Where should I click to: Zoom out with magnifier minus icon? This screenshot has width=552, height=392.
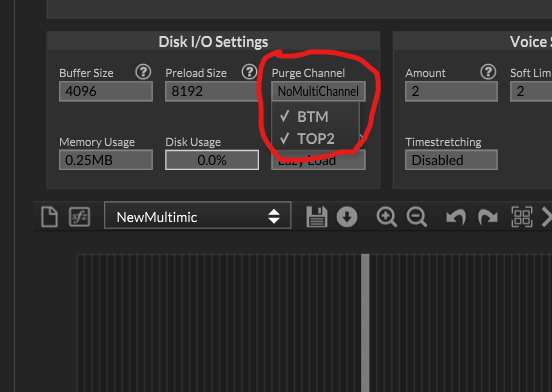417,217
